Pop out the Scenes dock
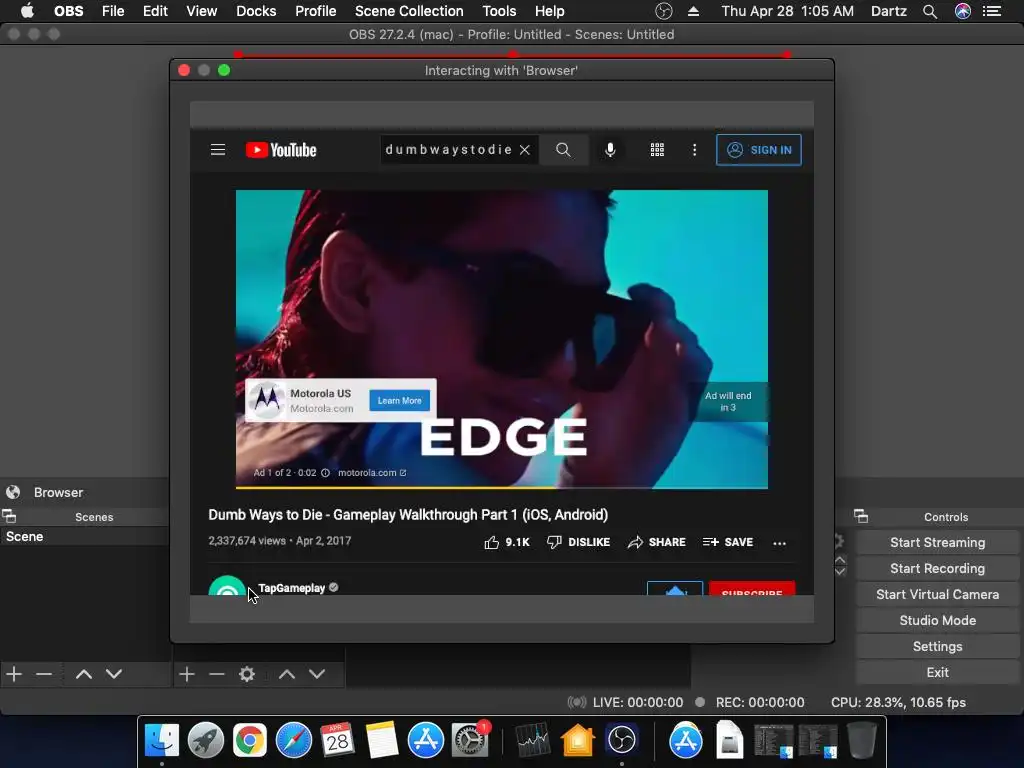The width and height of the screenshot is (1024, 768). (x=9, y=517)
